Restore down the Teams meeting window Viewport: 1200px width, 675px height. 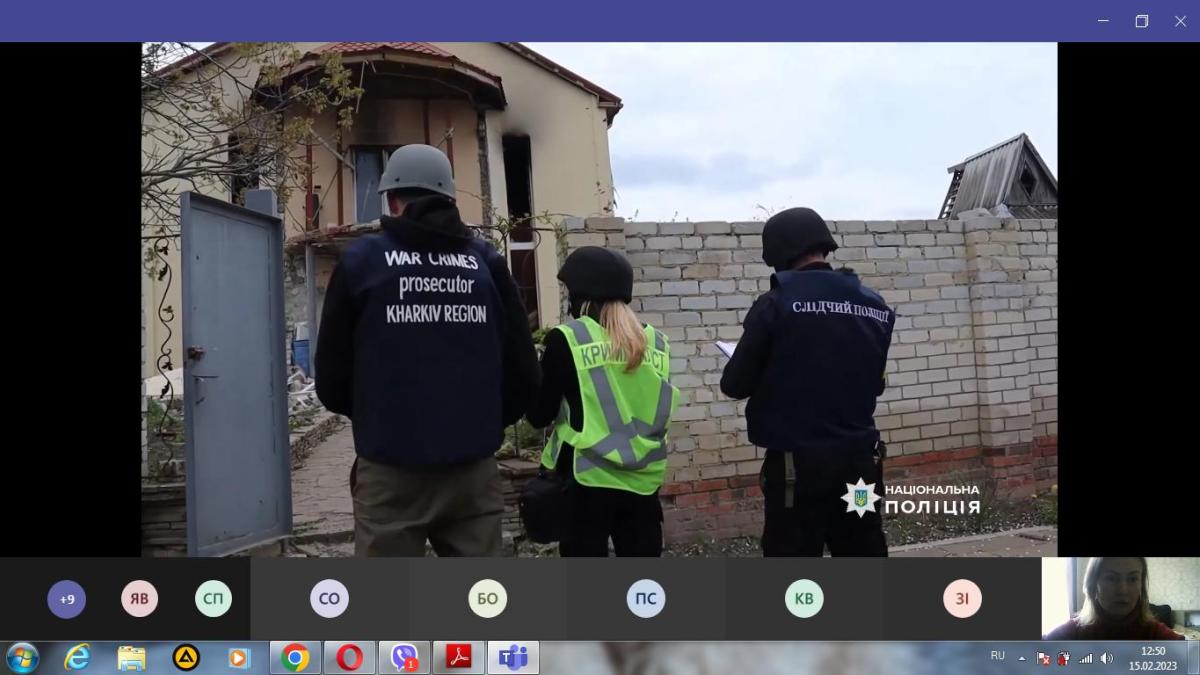click(1142, 21)
